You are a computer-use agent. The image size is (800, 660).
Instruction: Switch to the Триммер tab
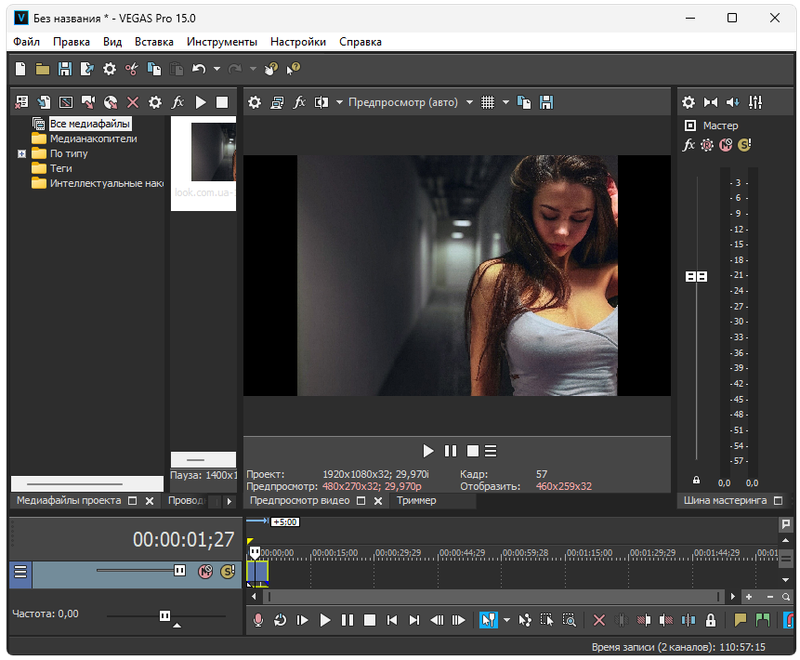(x=416, y=501)
